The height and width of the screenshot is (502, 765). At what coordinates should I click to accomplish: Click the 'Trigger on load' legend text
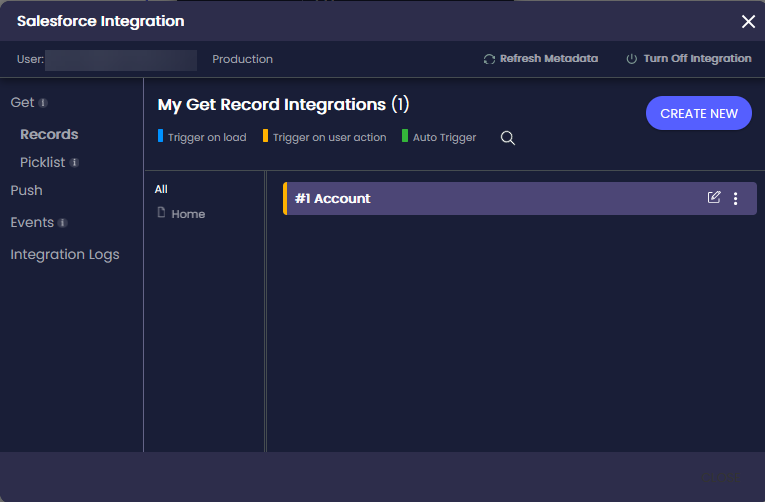click(207, 138)
